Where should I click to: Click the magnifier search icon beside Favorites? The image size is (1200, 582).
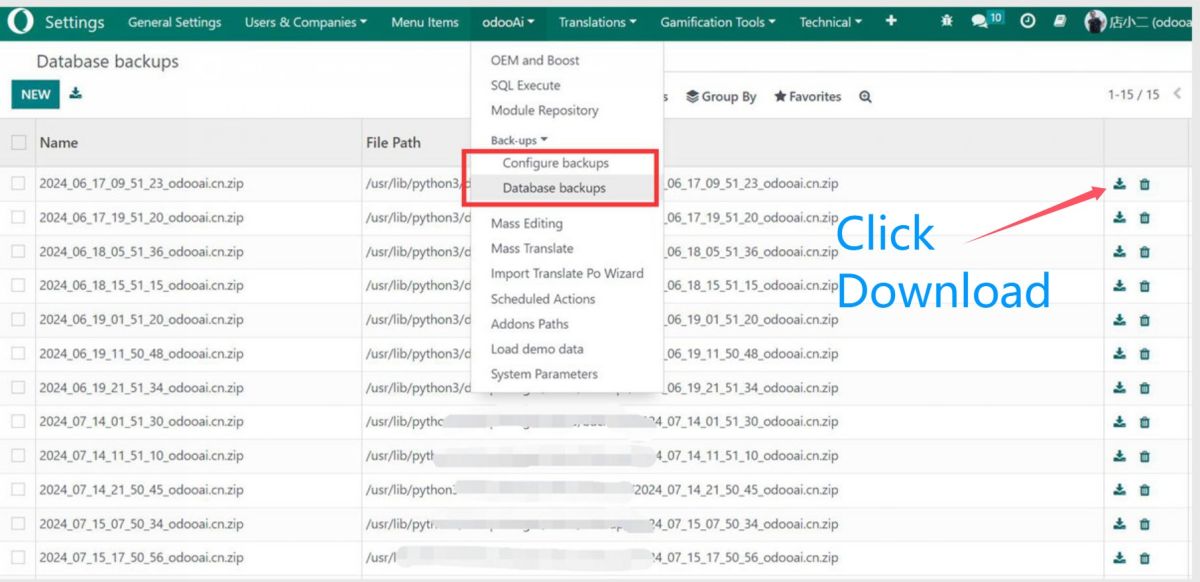pos(865,97)
